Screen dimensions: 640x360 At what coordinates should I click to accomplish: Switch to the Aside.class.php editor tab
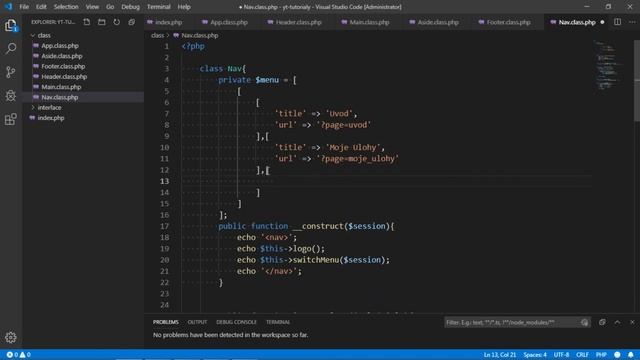tap(438, 22)
